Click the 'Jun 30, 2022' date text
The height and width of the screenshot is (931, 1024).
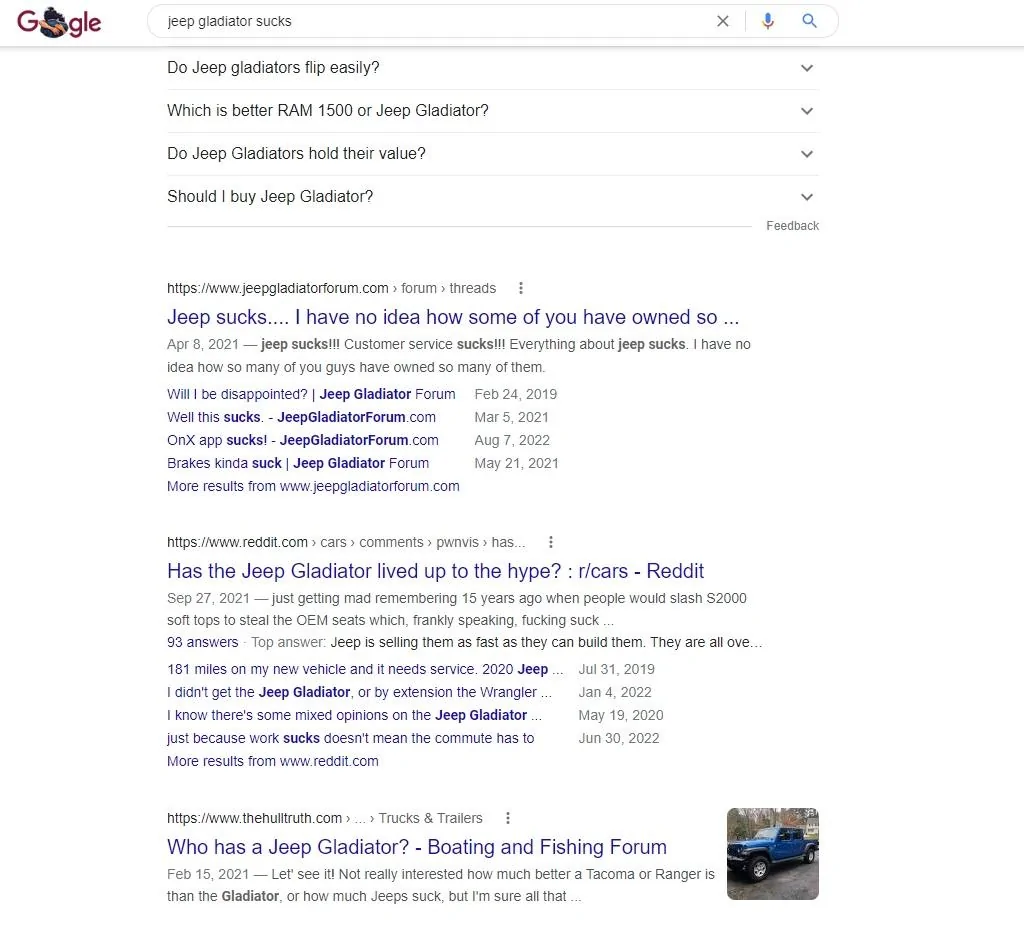coord(618,738)
